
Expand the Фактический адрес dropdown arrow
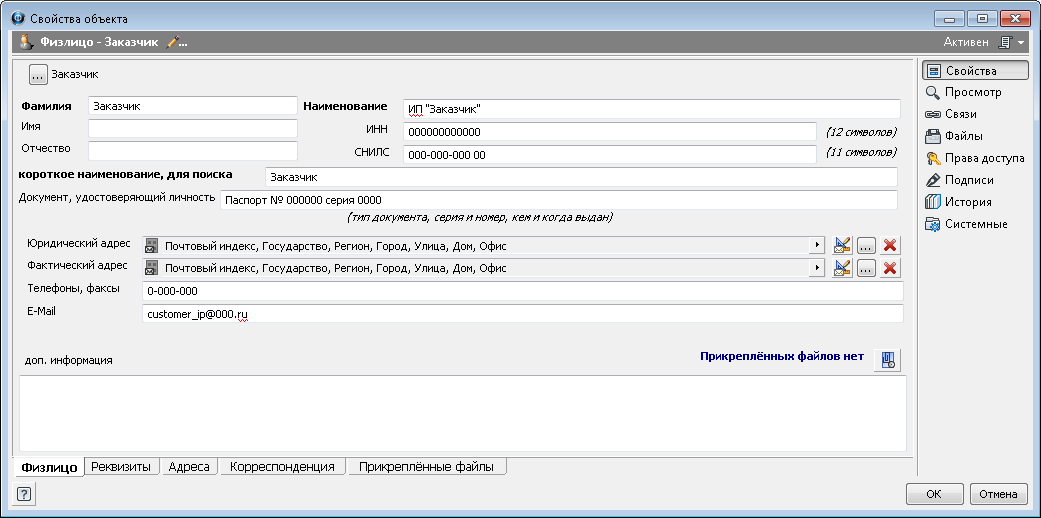tap(817, 268)
